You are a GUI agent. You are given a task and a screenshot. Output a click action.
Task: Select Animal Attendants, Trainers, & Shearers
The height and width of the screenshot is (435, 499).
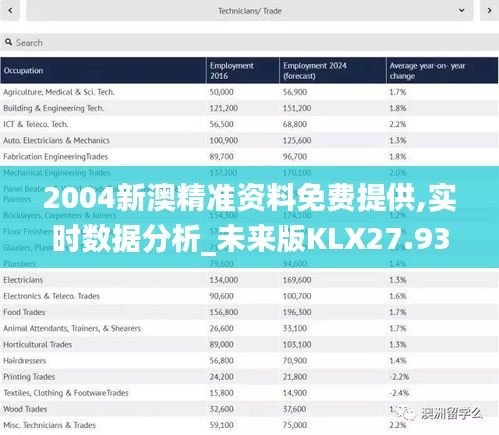click(x=249, y=328)
